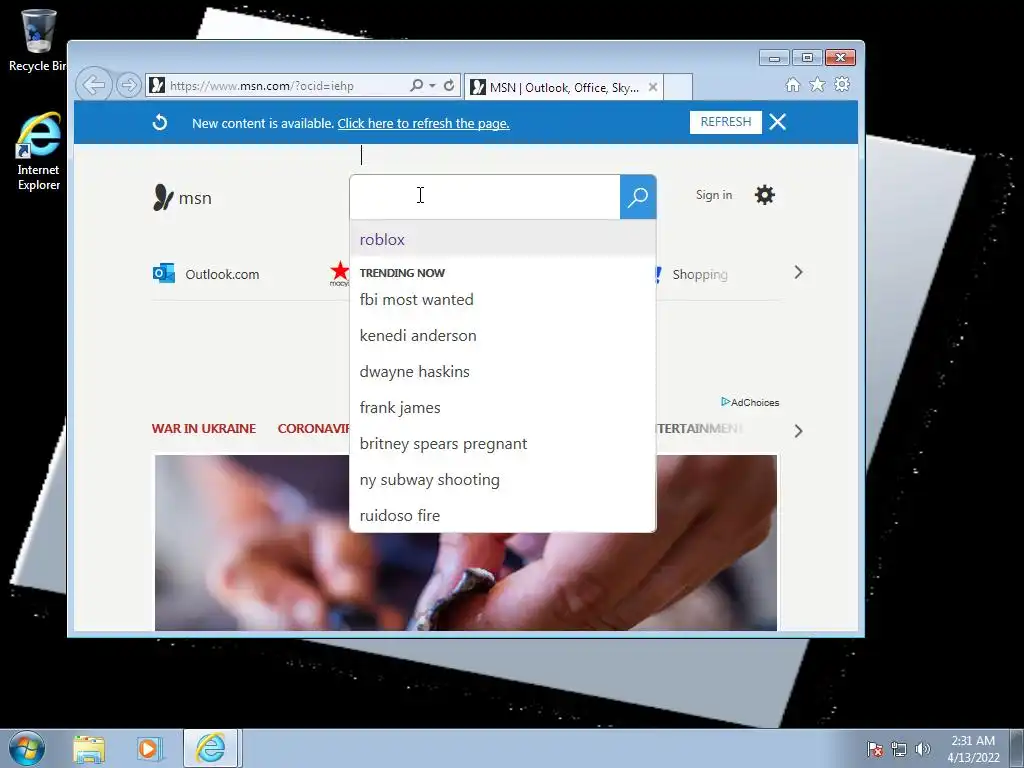Select 'dwayne haskins' trending suggestion
This screenshot has width=1024, height=768.
click(x=503, y=372)
